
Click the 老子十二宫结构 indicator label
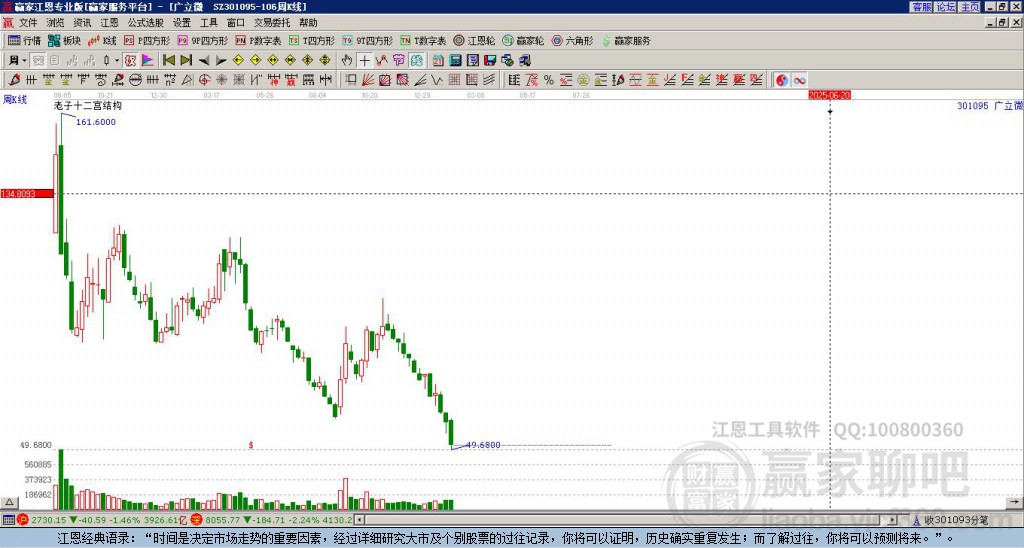88,105
